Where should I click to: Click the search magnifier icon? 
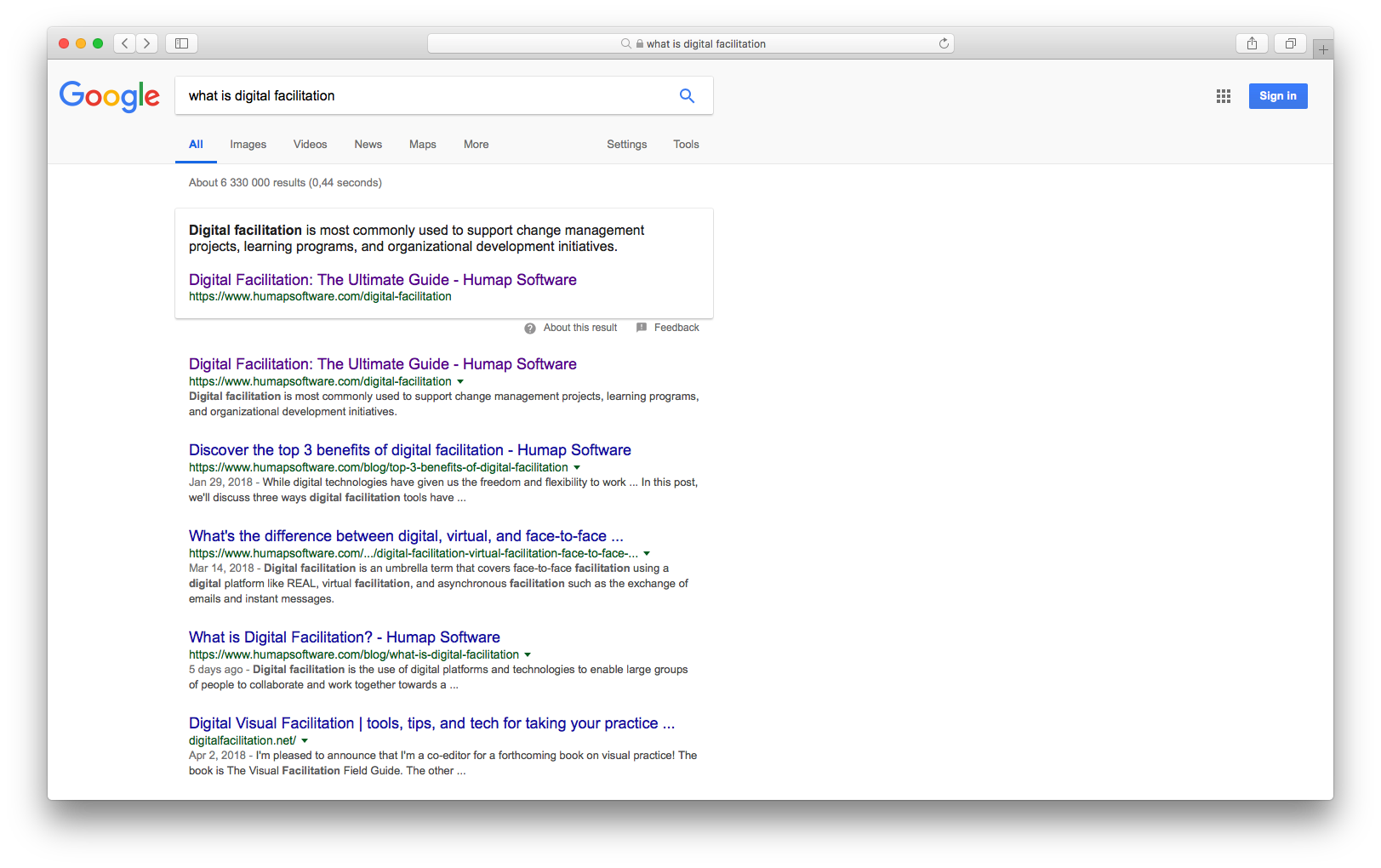coord(687,95)
